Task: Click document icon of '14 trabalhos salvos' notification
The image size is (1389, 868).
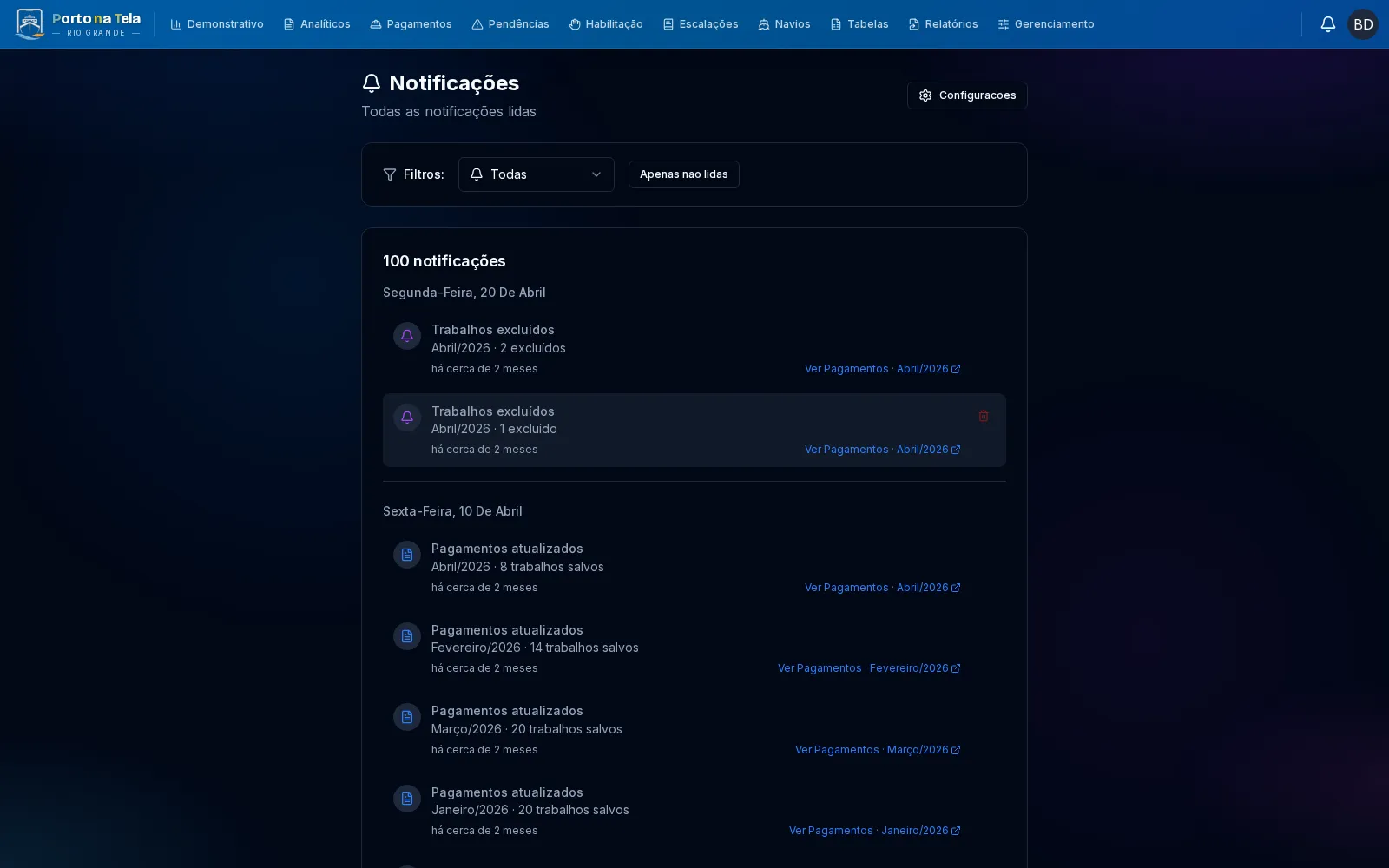Action: coord(407,636)
